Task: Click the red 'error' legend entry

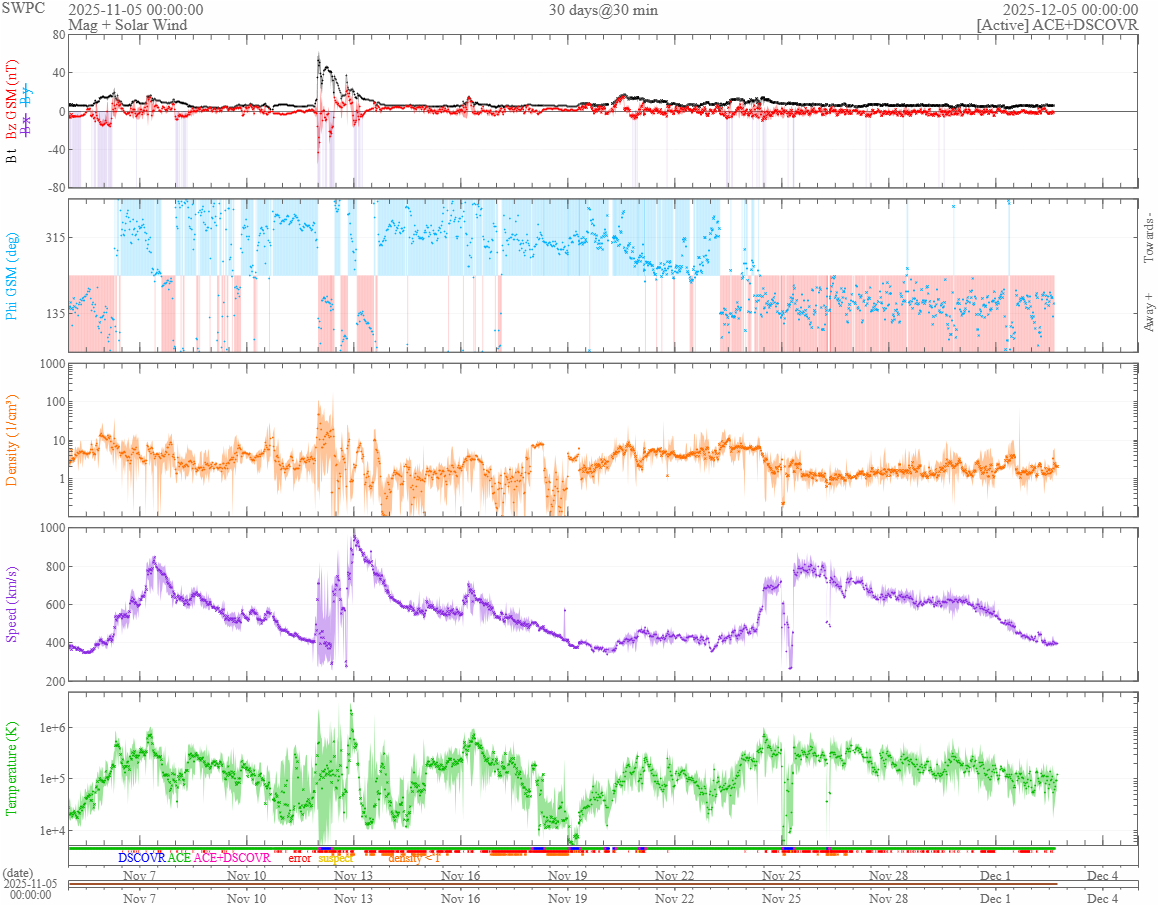Action: pyautogui.click(x=300, y=858)
